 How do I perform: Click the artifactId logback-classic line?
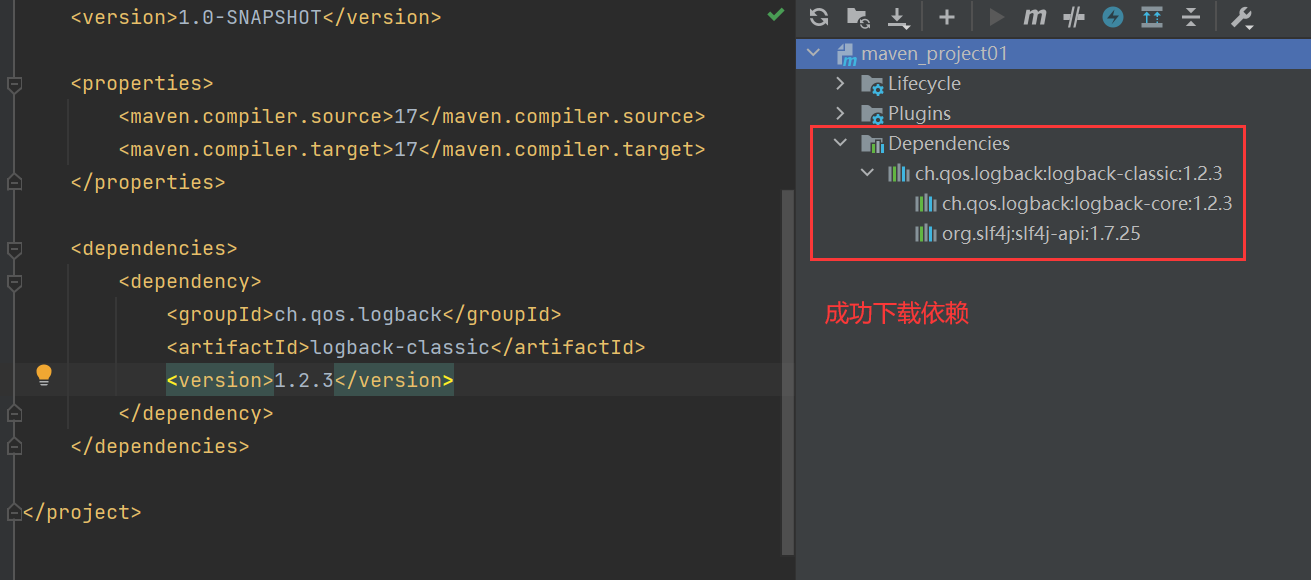point(406,347)
